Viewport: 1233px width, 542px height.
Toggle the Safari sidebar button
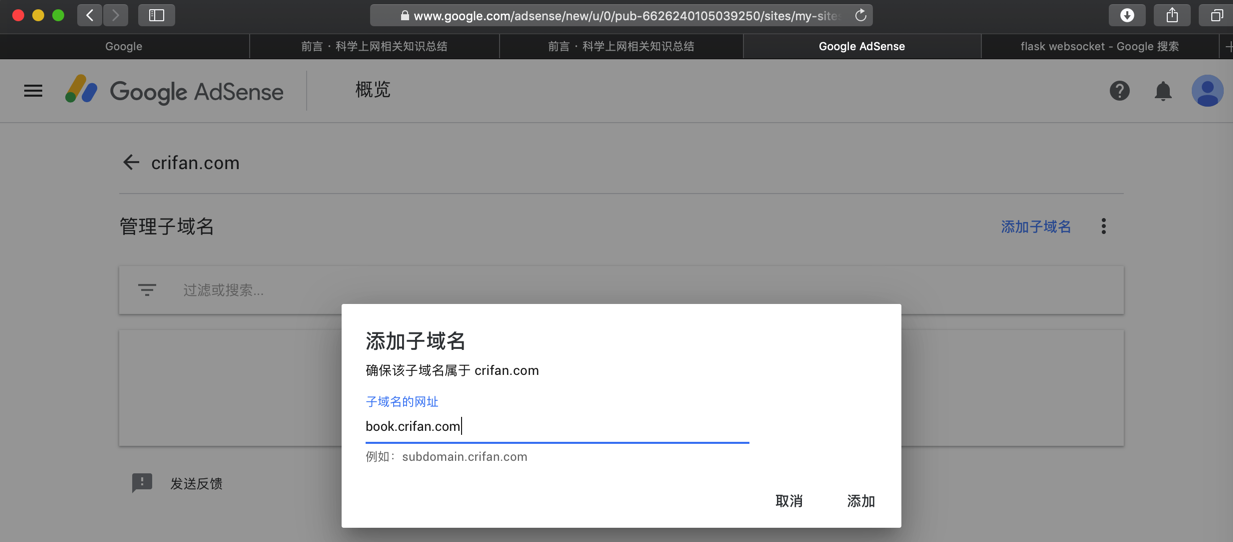157,15
